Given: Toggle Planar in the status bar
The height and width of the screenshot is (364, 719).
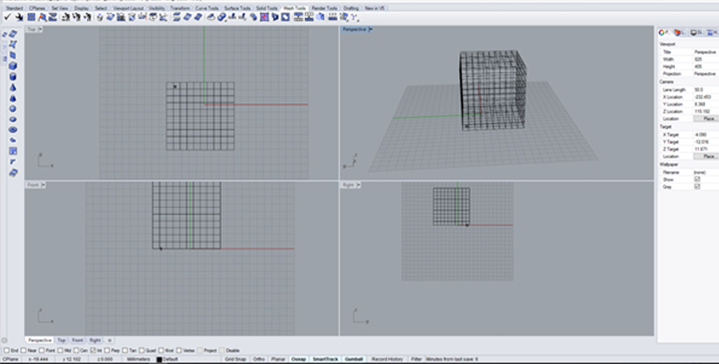Looking at the screenshot, I should tap(278, 359).
